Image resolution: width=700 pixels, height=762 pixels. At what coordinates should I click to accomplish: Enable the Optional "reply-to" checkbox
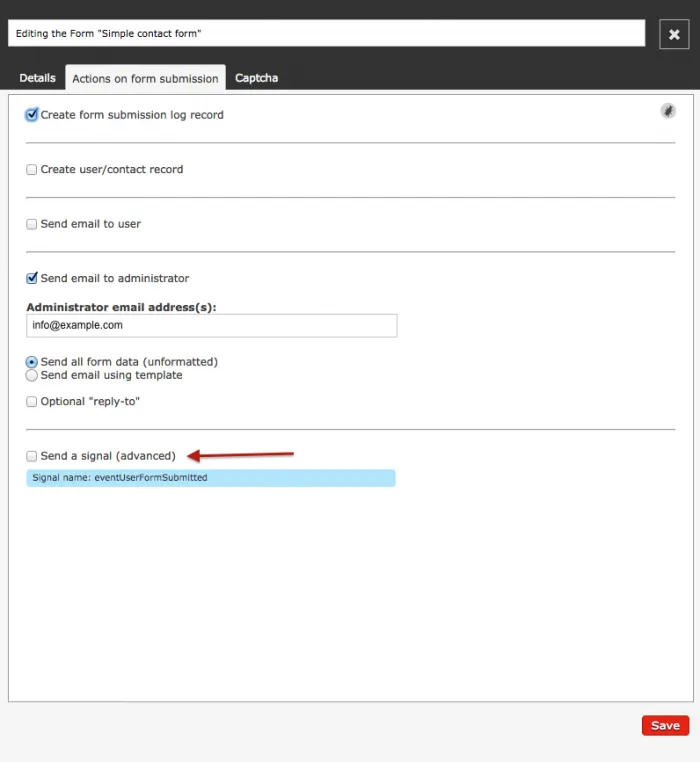pyautogui.click(x=32, y=402)
